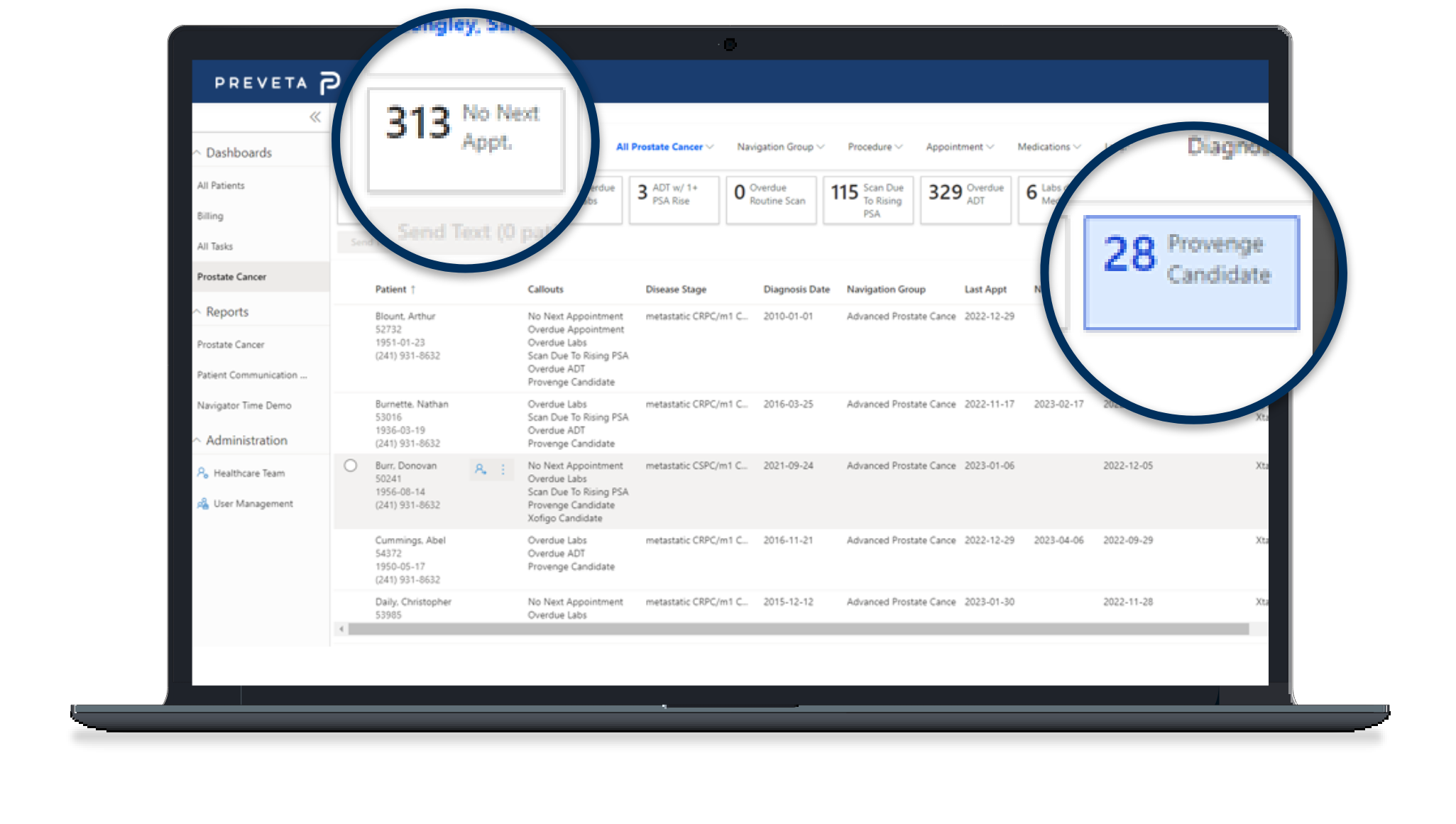Click diagnosis date 2010-01-01
The image size is (1456, 824).
coord(788,317)
